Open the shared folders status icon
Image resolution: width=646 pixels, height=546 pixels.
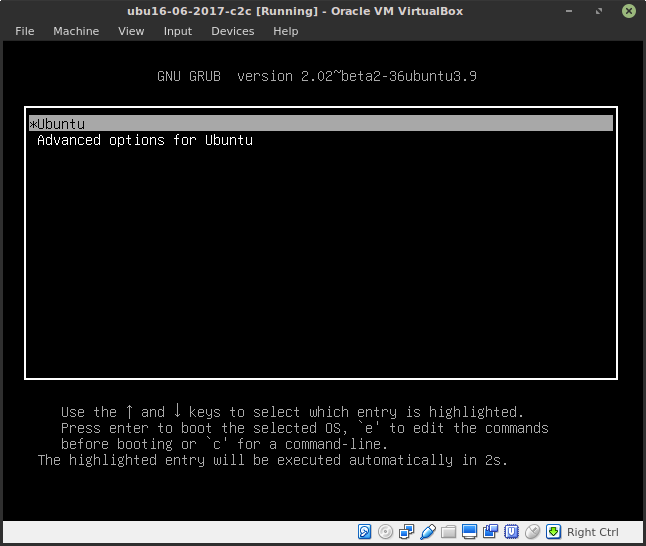[448, 532]
